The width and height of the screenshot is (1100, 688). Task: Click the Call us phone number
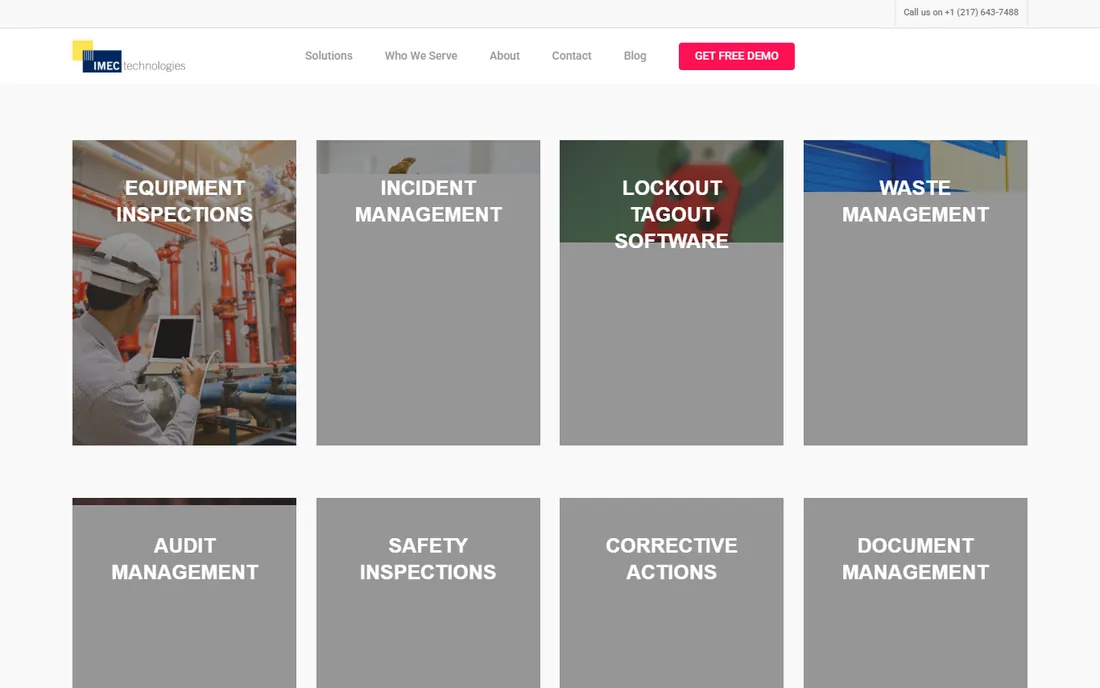[960, 13]
